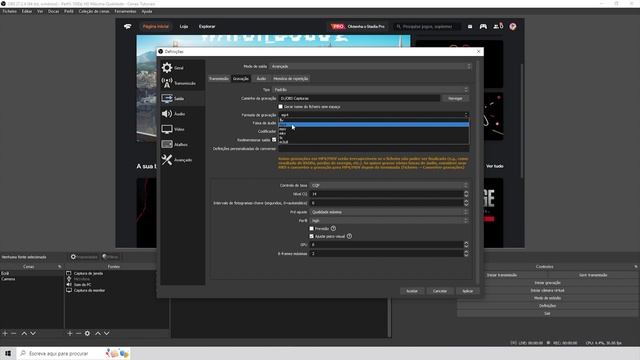Click Iniciar gravação in Controlos panel
Image resolution: width=640 pixels, height=360 pixels.
547,283
